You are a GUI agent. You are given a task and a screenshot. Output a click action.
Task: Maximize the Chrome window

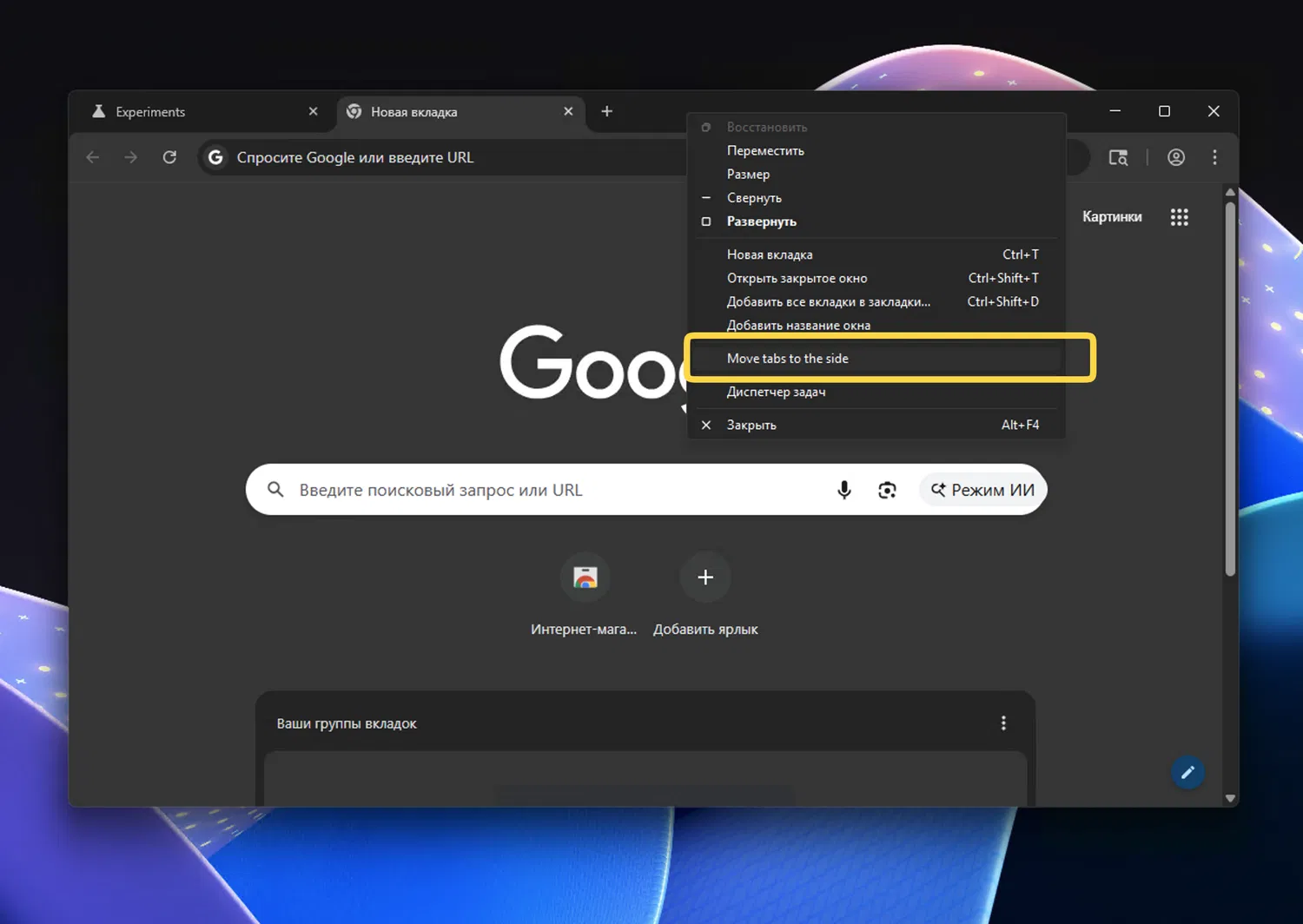pyautogui.click(x=1165, y=111)
